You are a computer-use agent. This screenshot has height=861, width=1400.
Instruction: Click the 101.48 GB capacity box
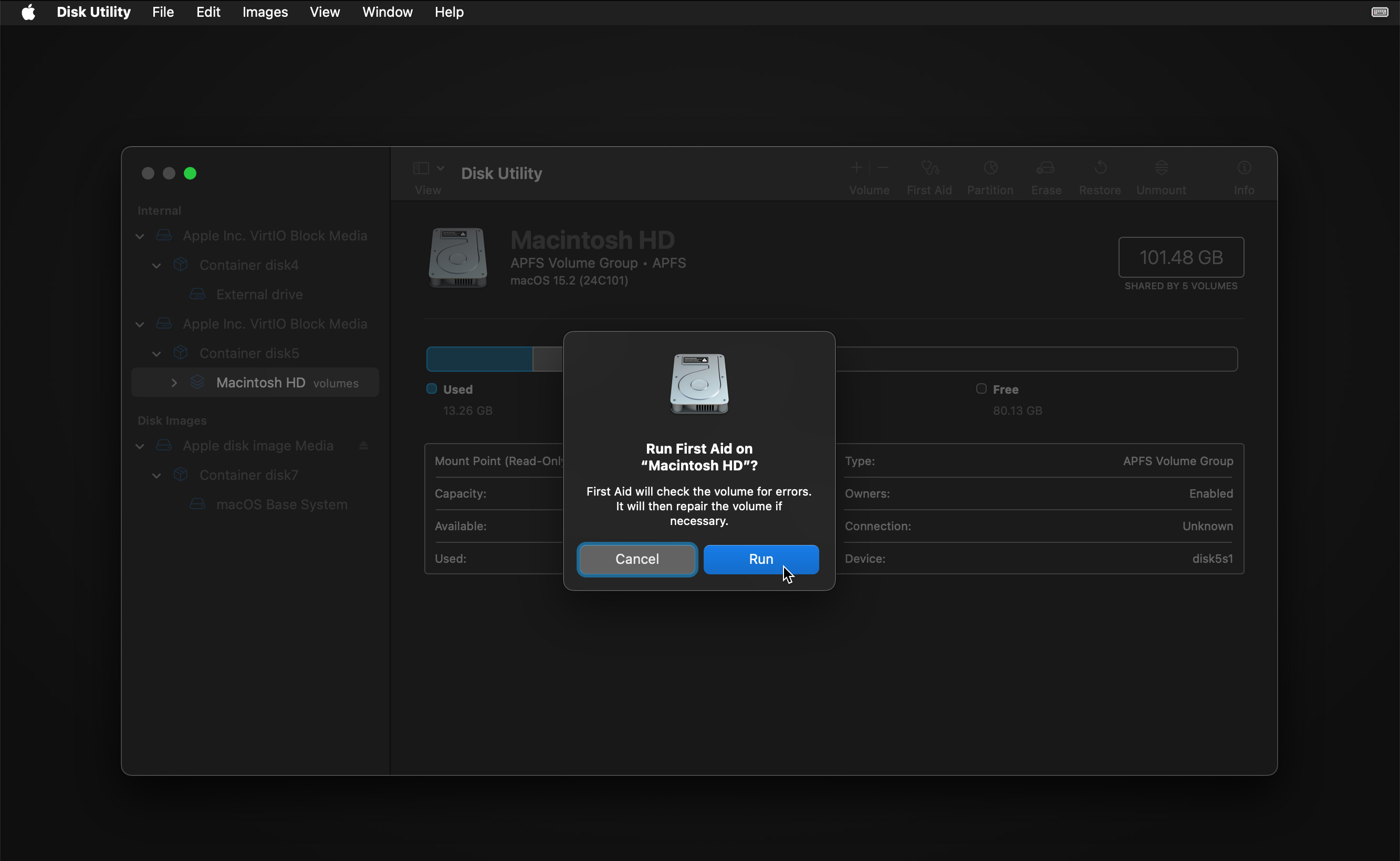1182,257
